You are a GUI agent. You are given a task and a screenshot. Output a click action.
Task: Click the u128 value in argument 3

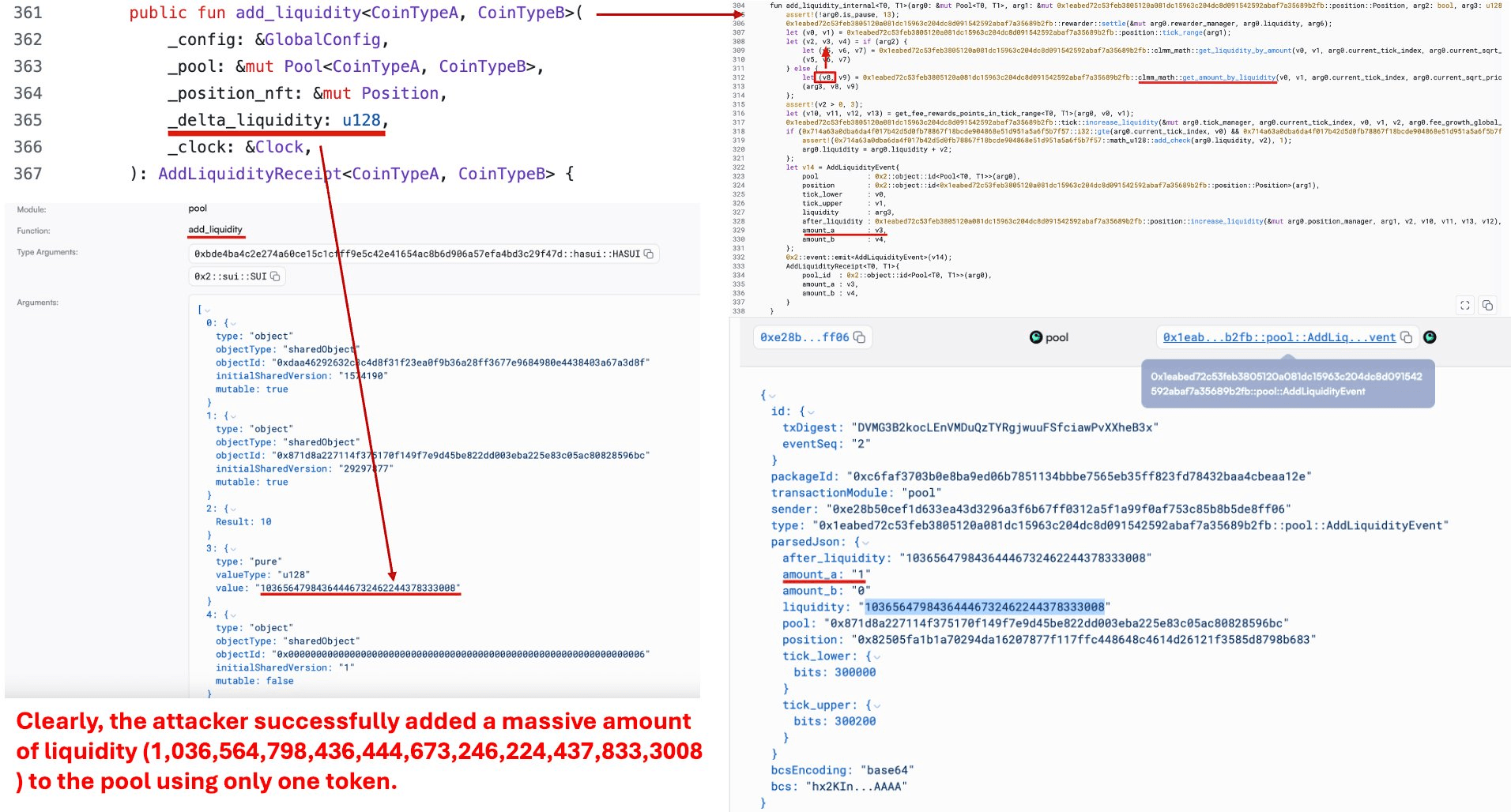tap(358, 588)
